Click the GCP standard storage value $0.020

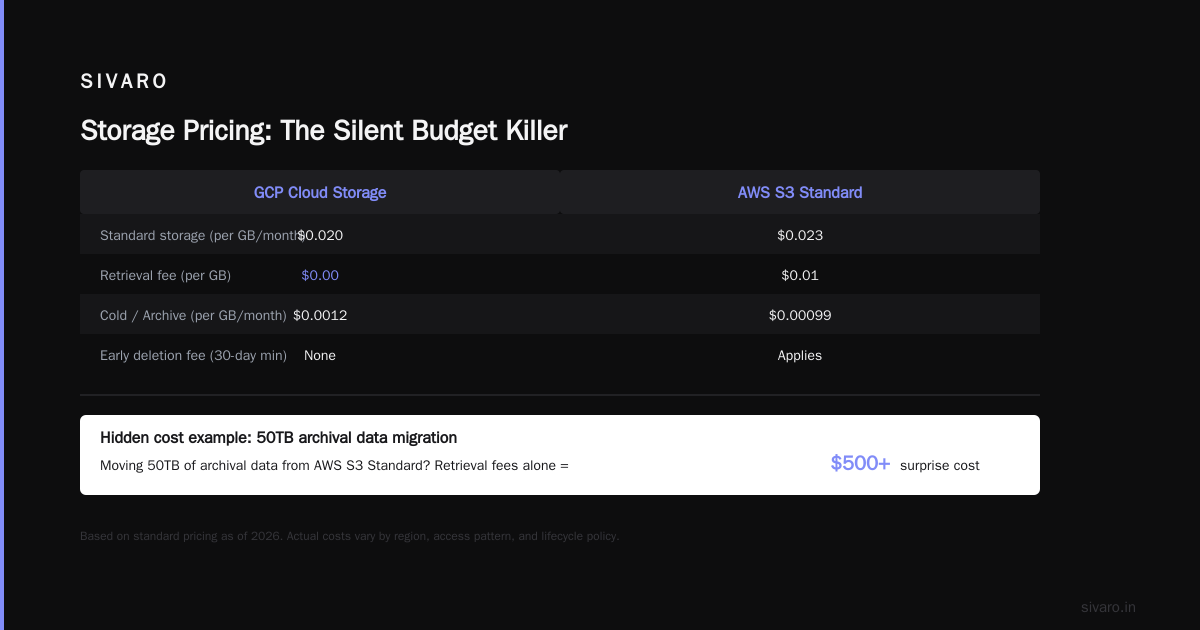click(320, 235)
